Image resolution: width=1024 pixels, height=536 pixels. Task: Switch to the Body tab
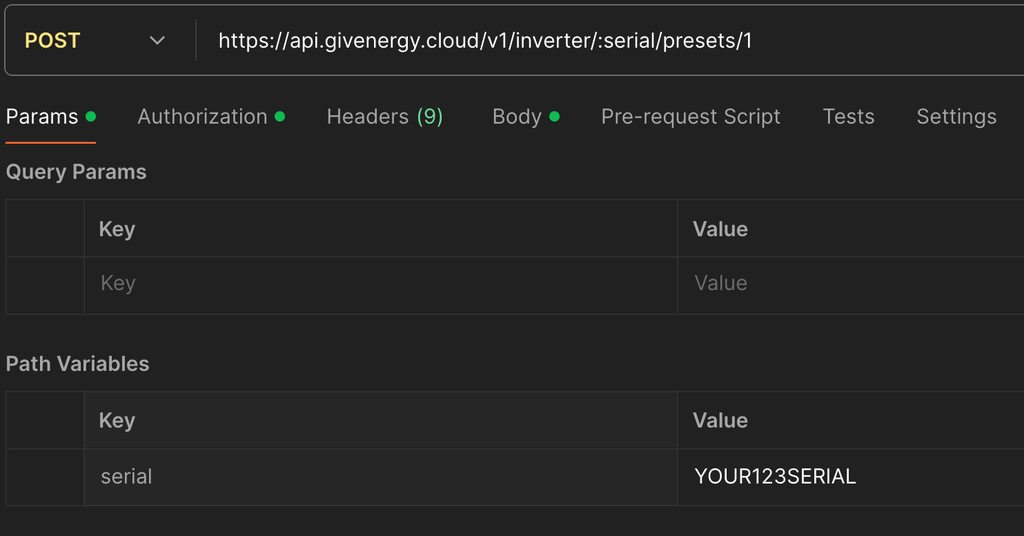point(517,117)
